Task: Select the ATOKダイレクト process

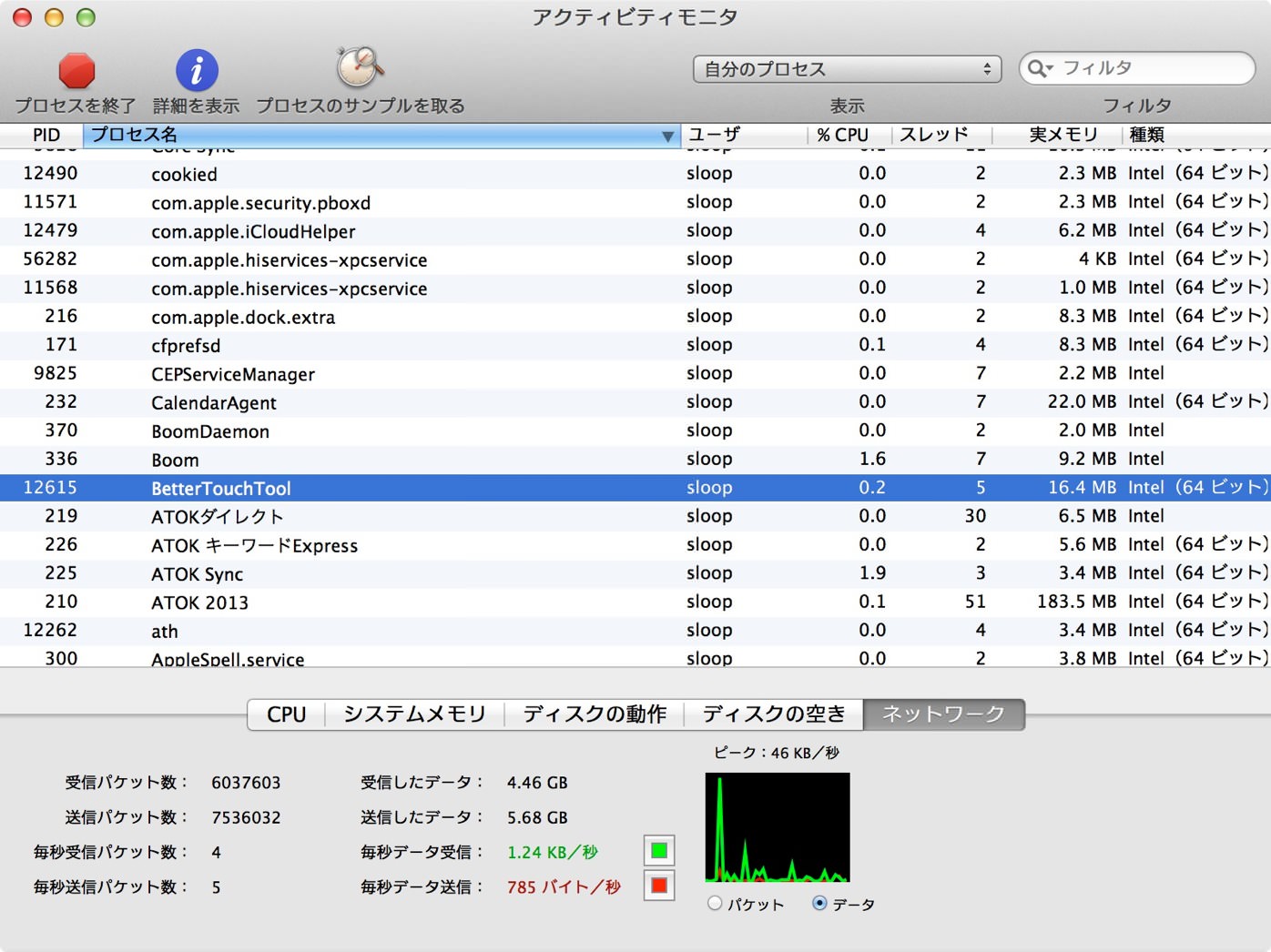Action: [635, 516]
